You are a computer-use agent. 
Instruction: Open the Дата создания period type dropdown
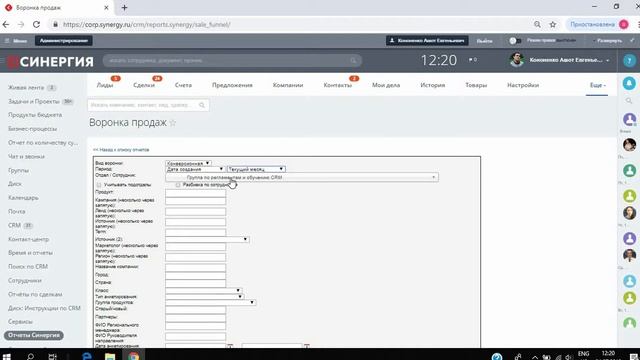pyautogui.click(x=195, y=169)
